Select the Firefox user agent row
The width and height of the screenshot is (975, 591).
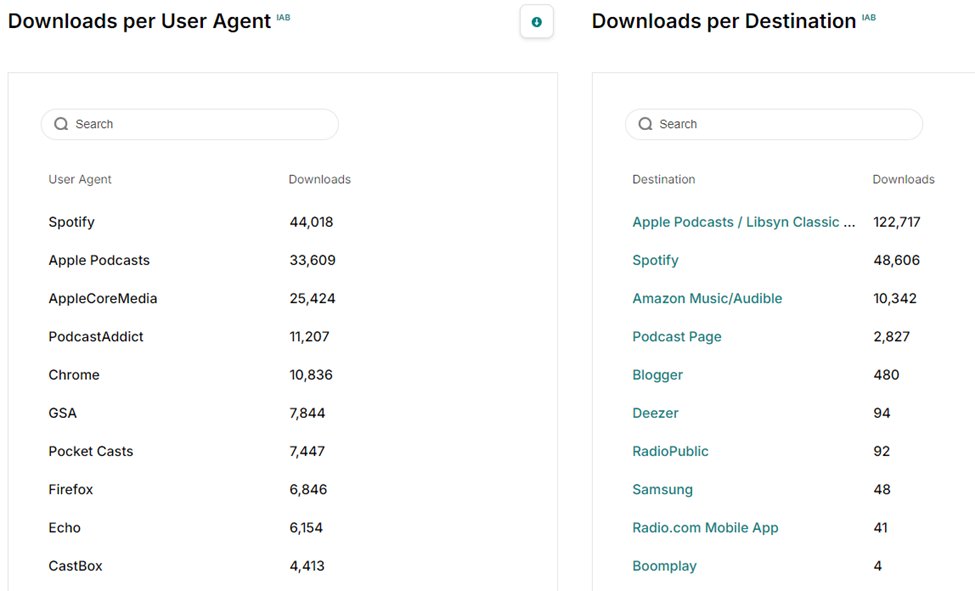click(x=70, y=490)
